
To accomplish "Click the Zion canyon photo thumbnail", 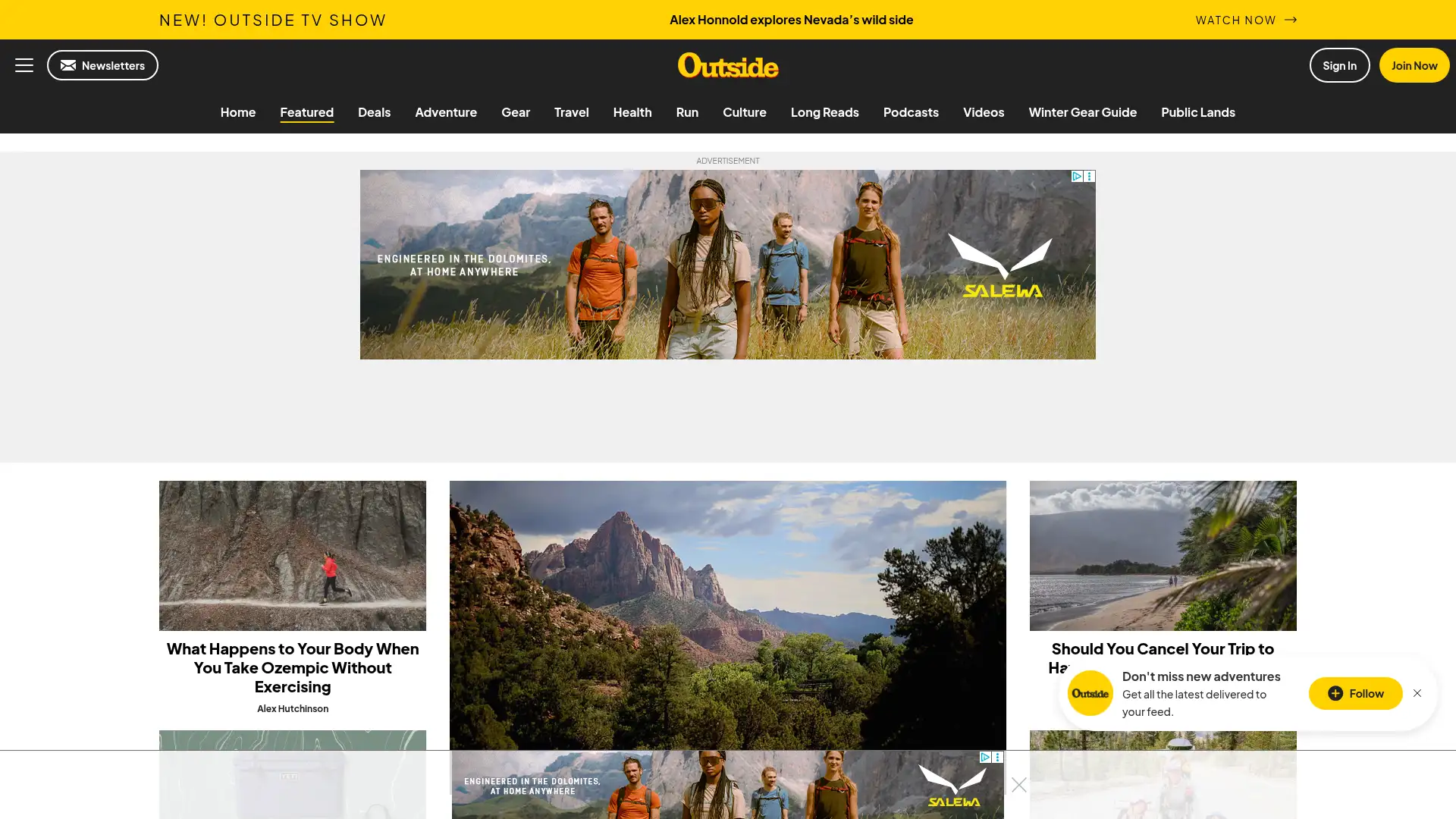I will click(727, 607).
